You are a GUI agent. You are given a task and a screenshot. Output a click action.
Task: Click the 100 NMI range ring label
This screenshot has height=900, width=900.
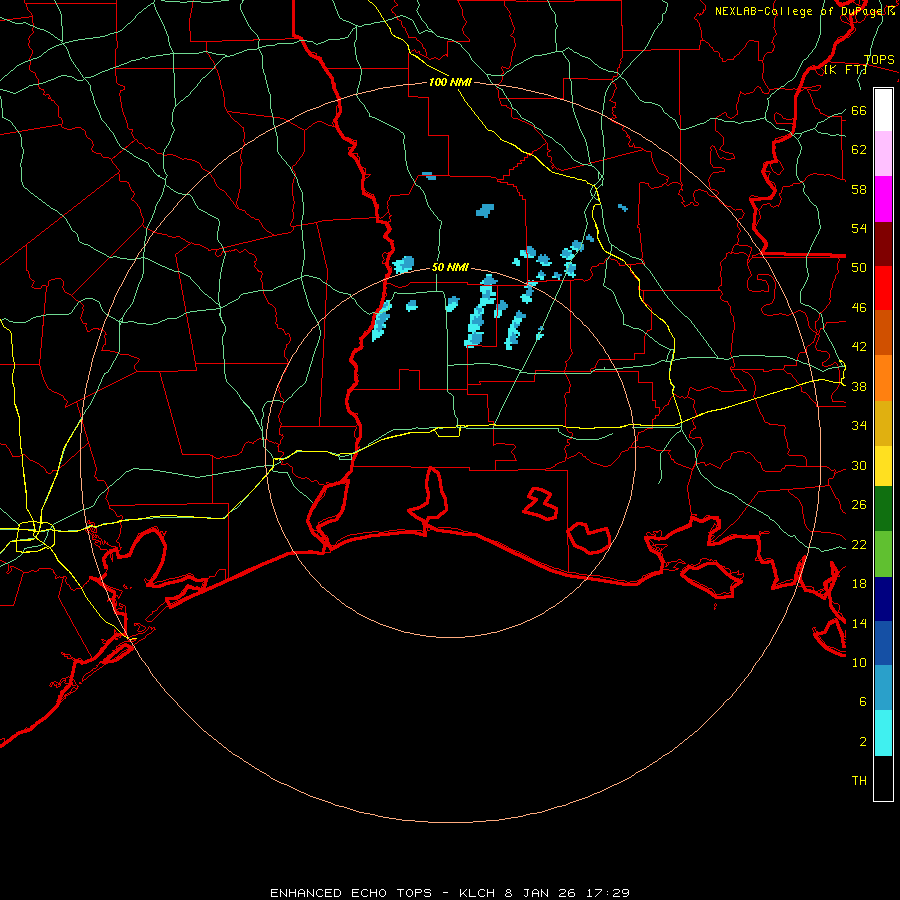click(450, 82)
